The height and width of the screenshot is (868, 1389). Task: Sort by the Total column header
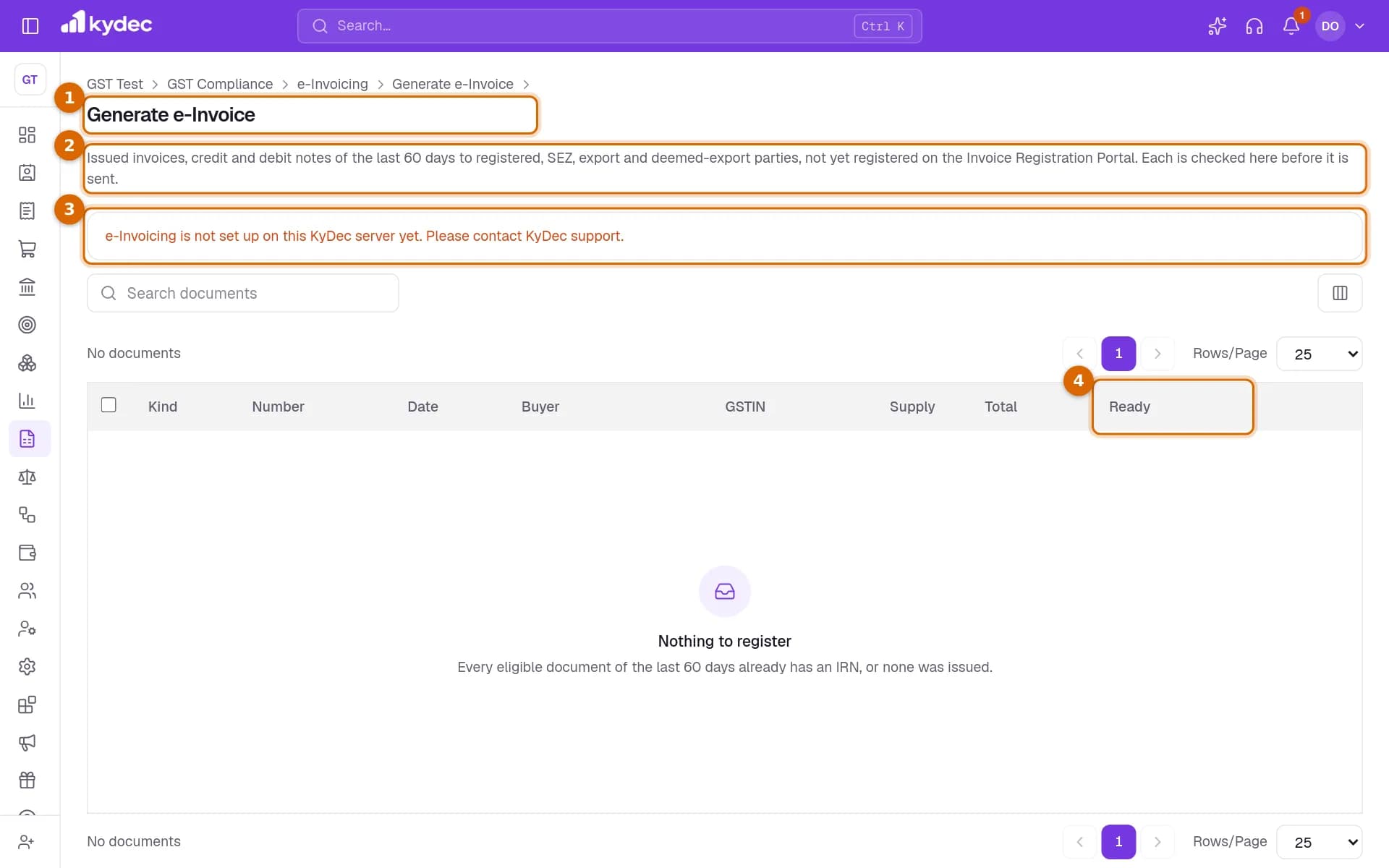pyautogui.click(x=1001, y=407)
